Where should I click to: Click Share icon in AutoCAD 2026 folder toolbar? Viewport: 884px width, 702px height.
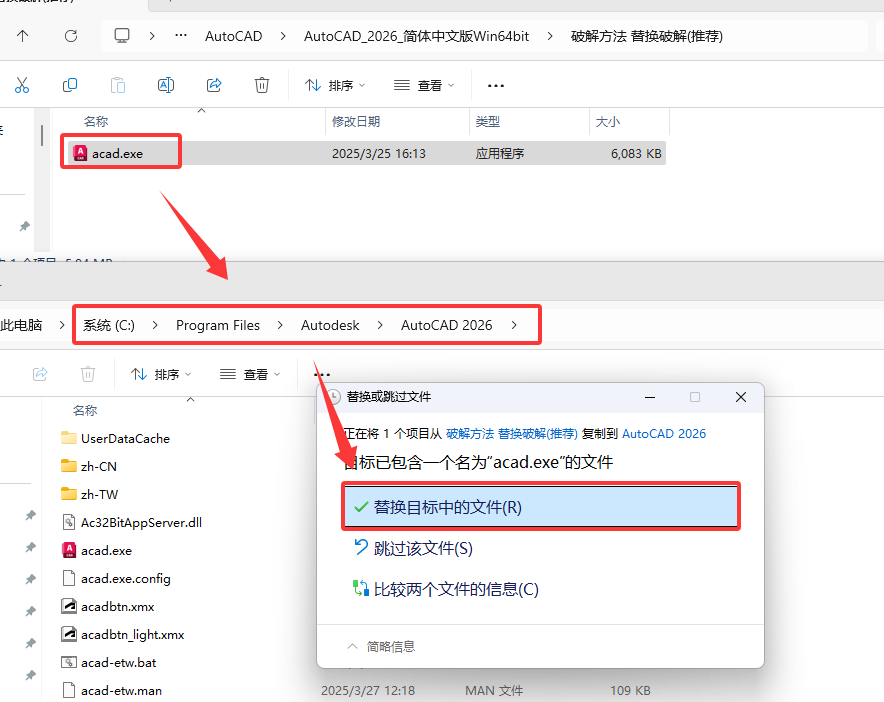click(40, 374)
